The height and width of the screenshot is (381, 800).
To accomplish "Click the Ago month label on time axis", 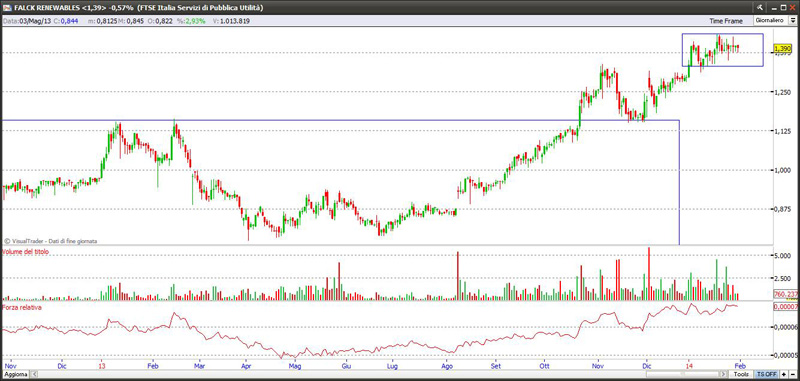I will coord(447,366).
